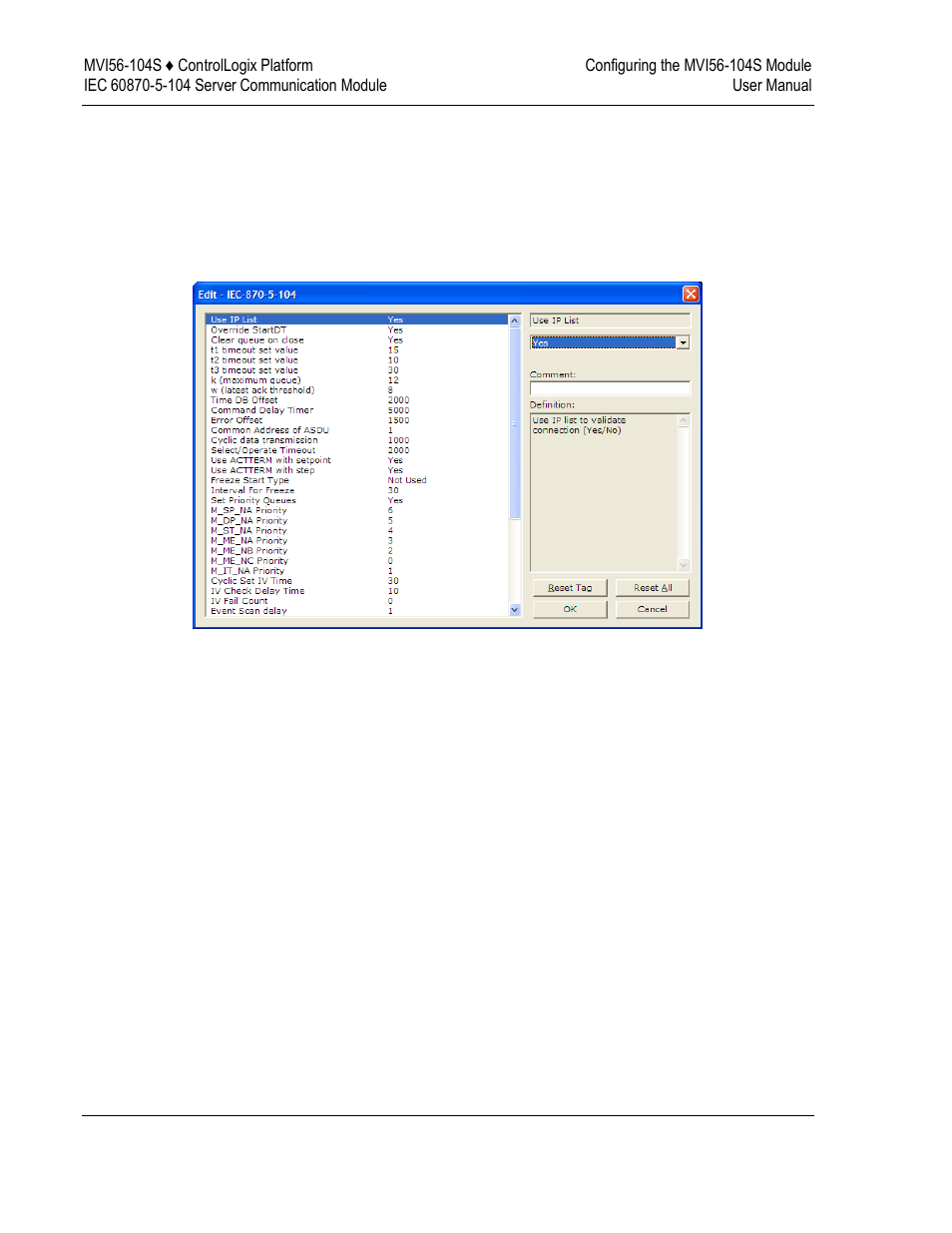Select the M_IT_NA Priority row
Screen dimensions: 952x1233
(x=357, y=570)
